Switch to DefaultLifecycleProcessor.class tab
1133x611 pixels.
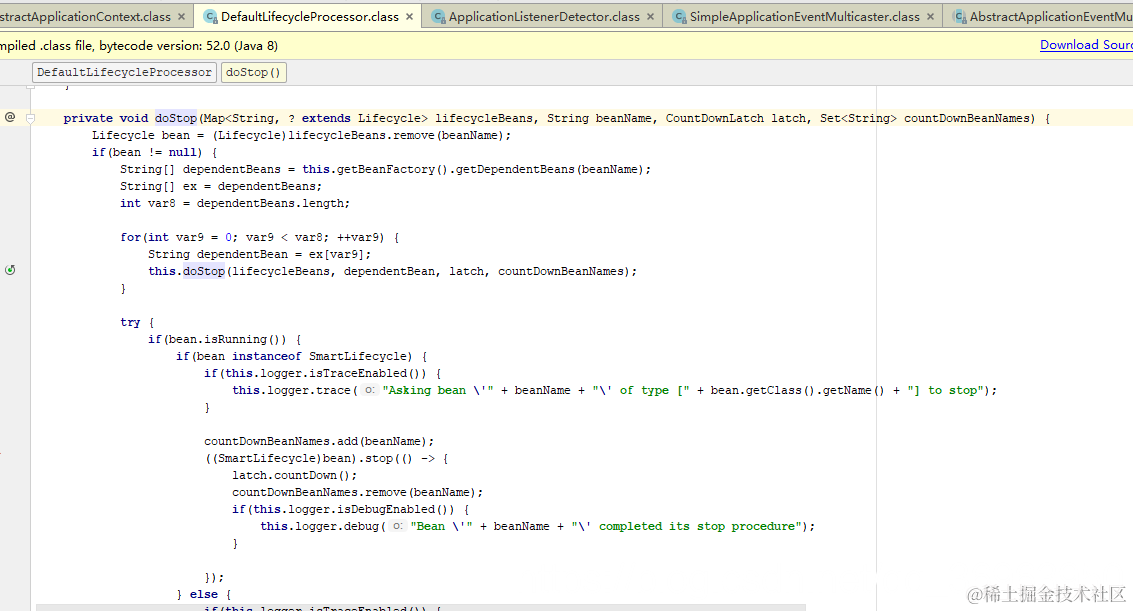pyautogui.click(x=309, y=17)
